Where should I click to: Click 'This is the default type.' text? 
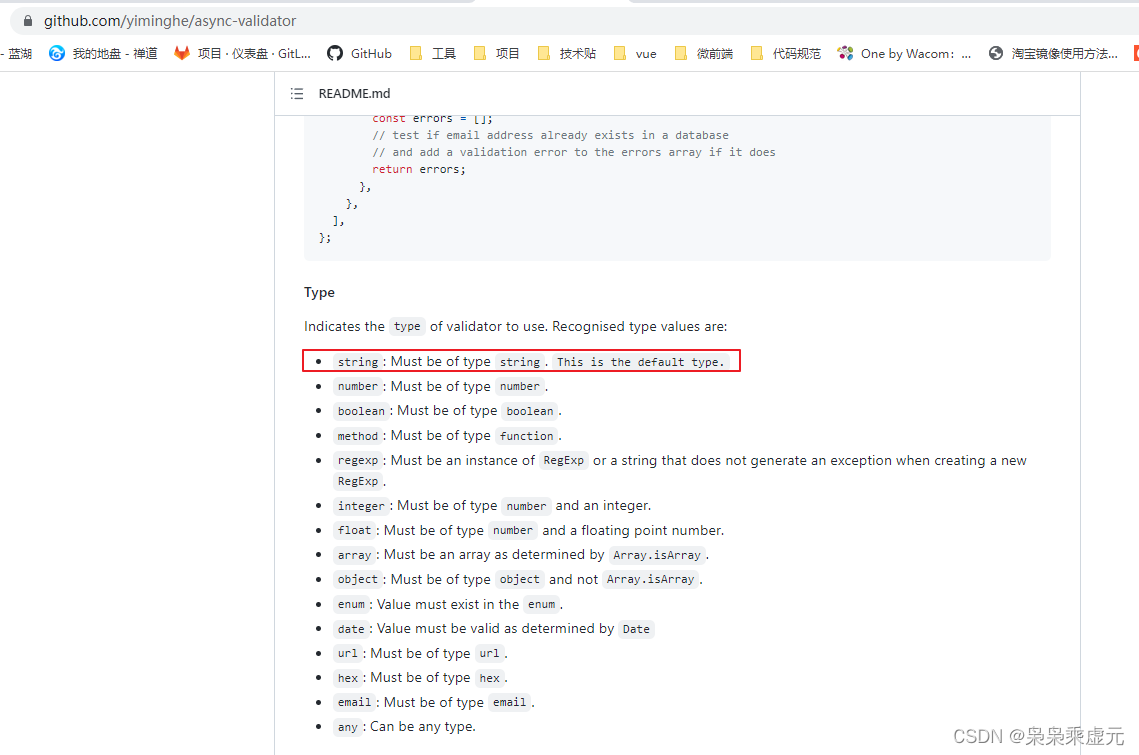click(641, 362)
